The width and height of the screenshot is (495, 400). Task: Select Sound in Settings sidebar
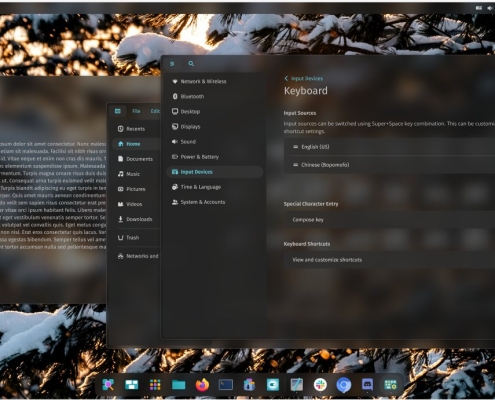coord(214,142)
